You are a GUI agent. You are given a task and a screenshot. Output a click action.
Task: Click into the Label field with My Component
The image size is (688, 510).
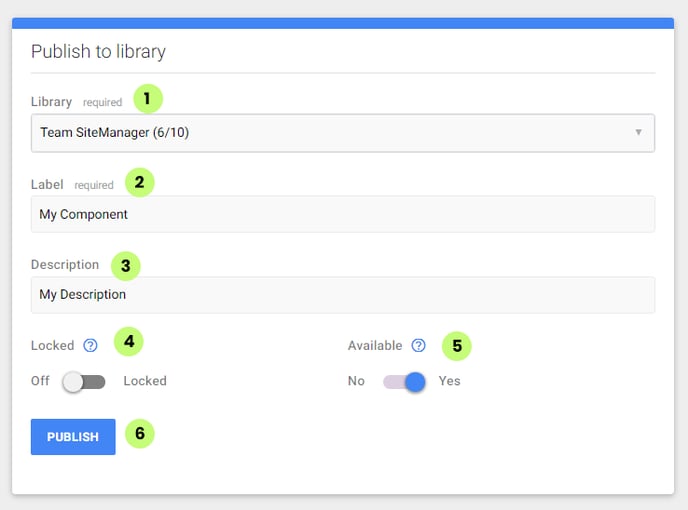click(343, 214)
